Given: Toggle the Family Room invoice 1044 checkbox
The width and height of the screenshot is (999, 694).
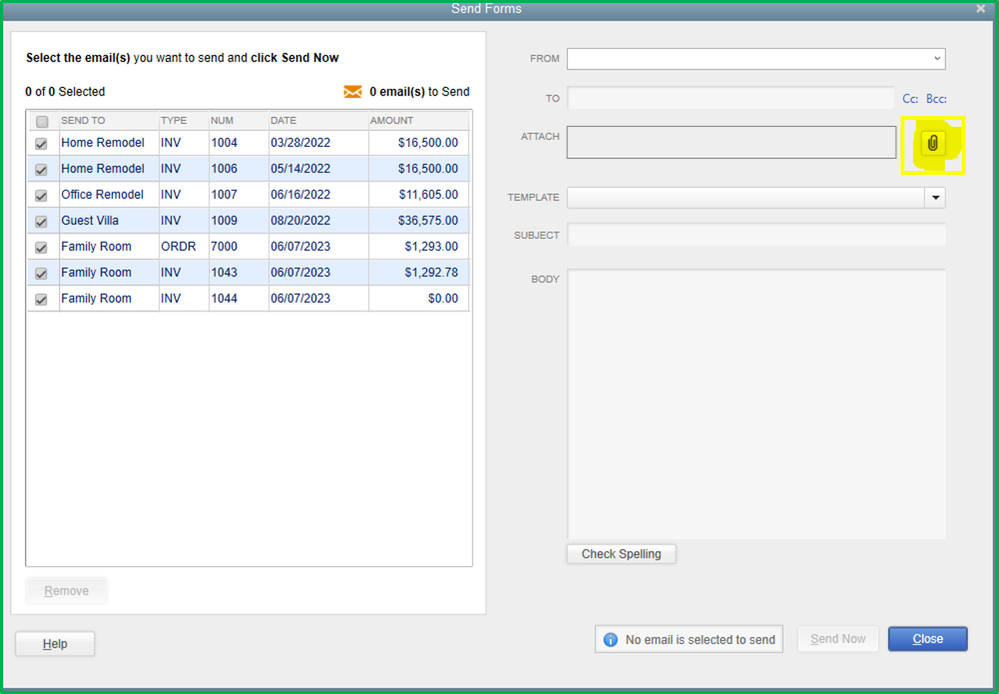Looking at the screenshot, I should point(41,300).
